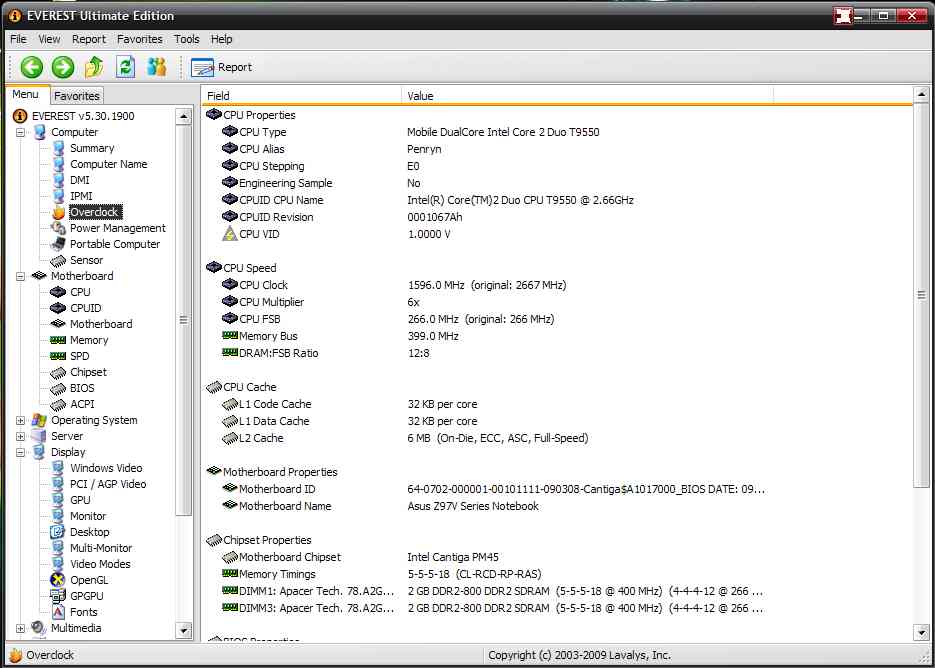Select the Fonts icon in tree
Viewport: 935px width, 668px height.
(x=58, y=612)
